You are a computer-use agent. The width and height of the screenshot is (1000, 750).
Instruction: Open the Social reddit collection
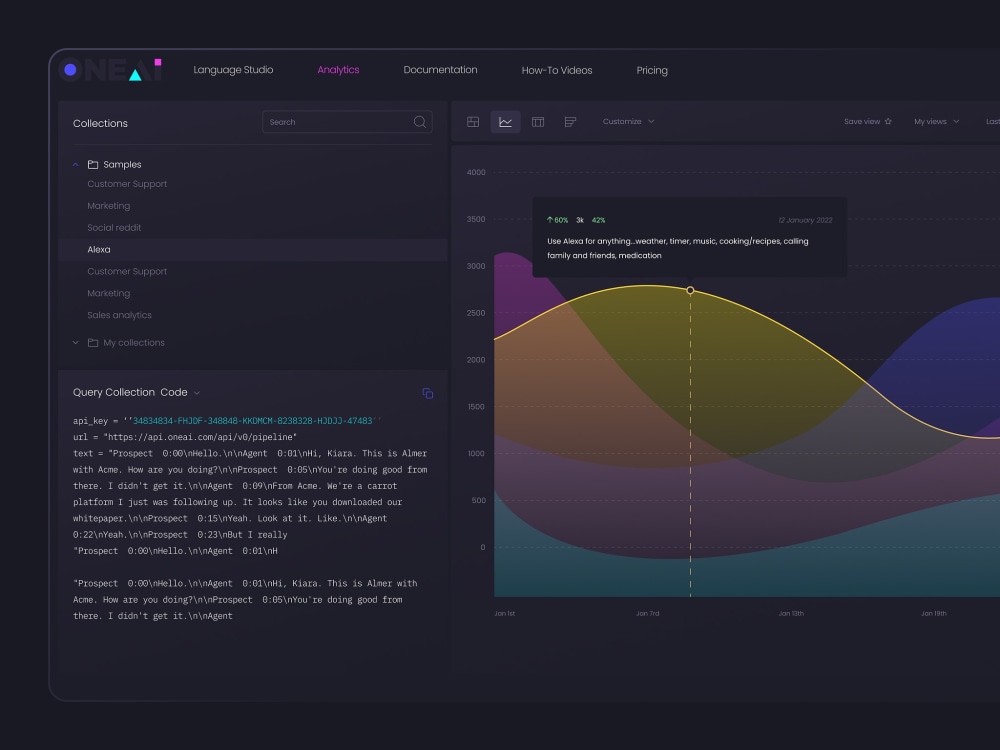(114, 228)
